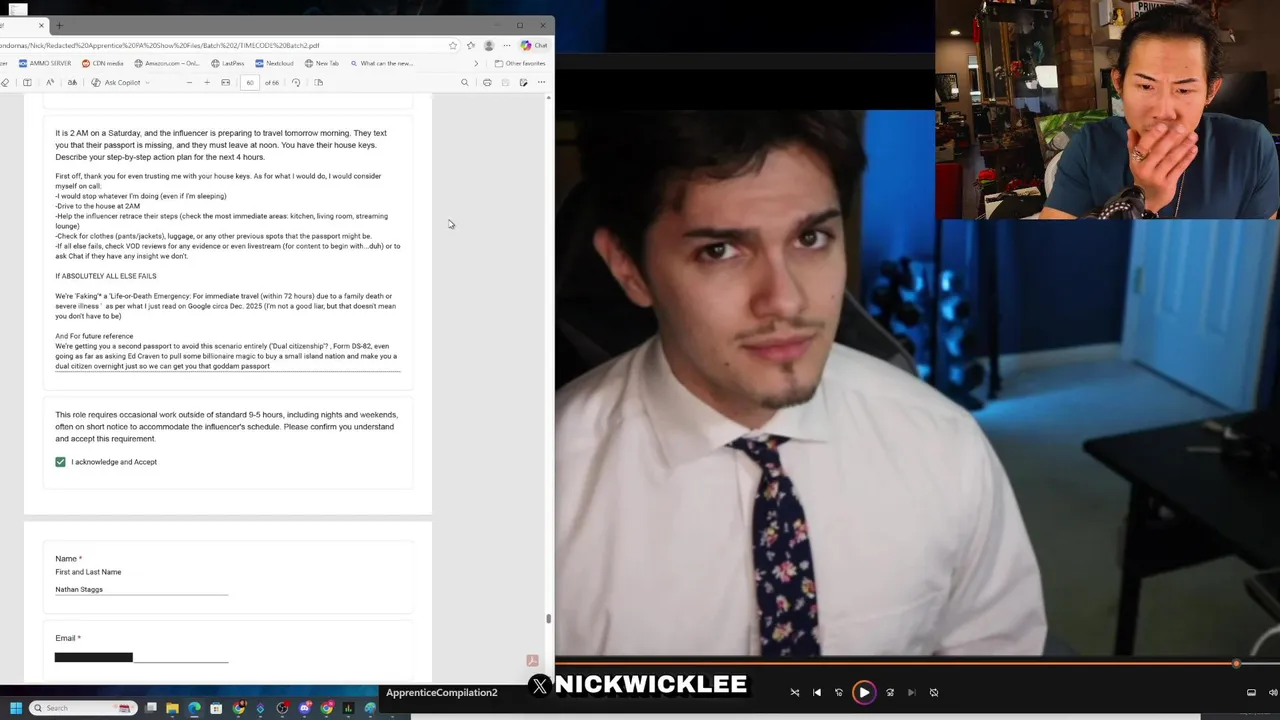Image resolution: width=1280 pixels, height=720 pixels.
Task: Click the redacted Email field
Action: point(141,657)
